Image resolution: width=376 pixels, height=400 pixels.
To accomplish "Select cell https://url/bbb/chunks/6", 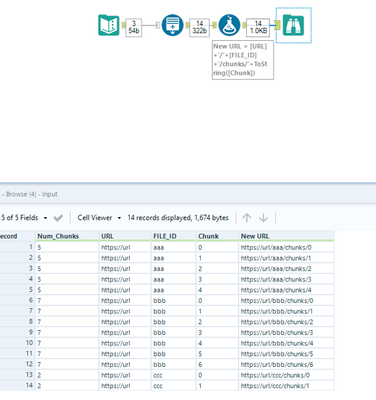I will 286,365.
